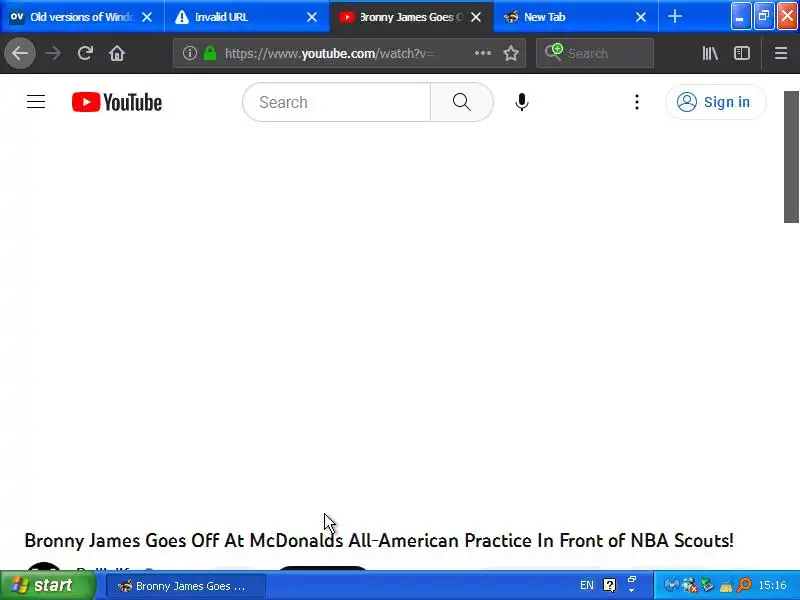Start voice search with microphone icon
The image size is (800, 600).
coord(521,102)
